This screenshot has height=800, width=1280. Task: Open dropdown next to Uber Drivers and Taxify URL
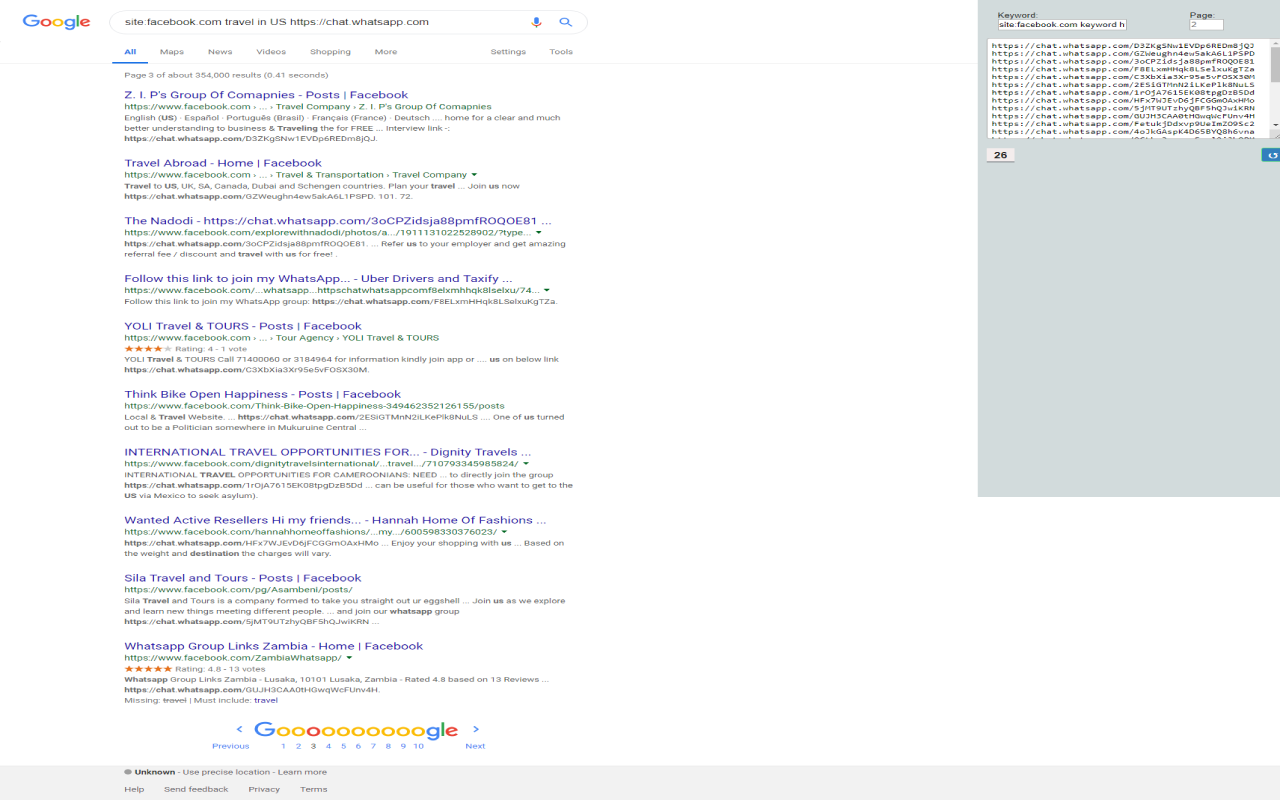pyautogui.click(x=547, y=291)
